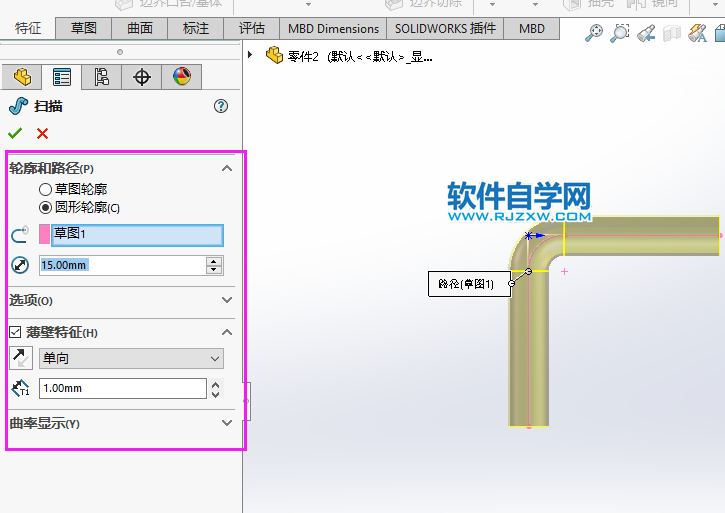Collapse the 薄壁特征 section chevron
This screenshot has height=513, width=725.
click(227, 332)
